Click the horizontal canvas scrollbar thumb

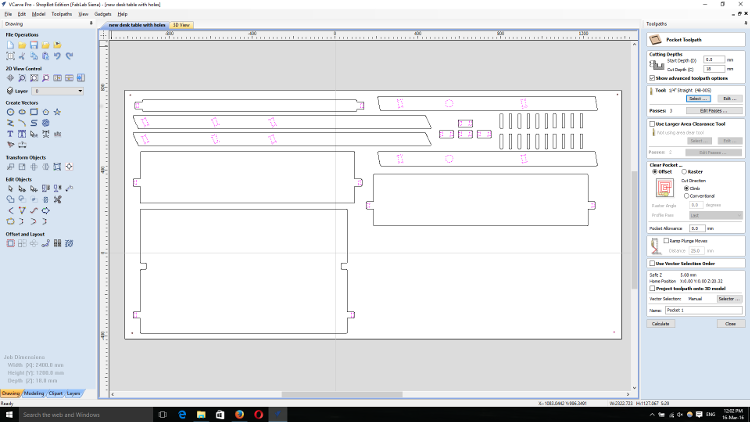pos(342,394)
